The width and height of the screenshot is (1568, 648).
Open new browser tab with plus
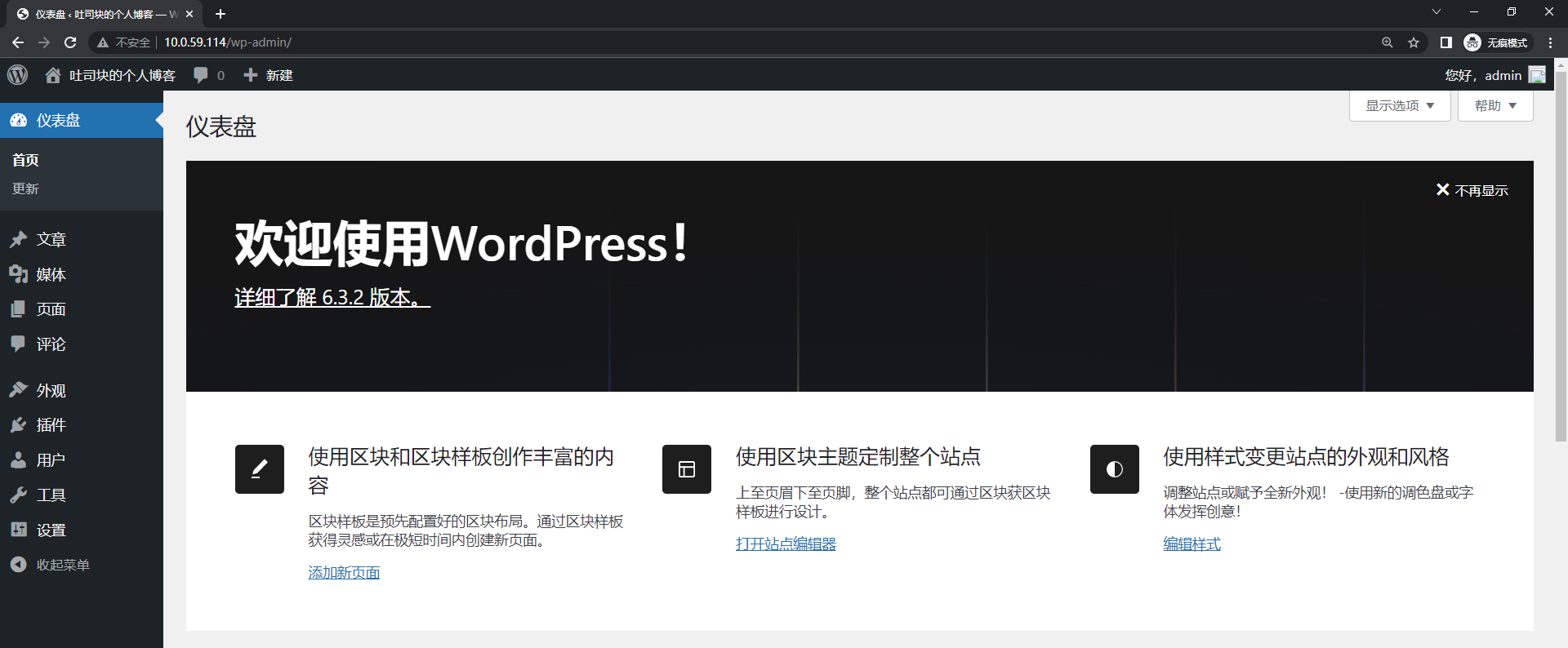tap(220, 14)
